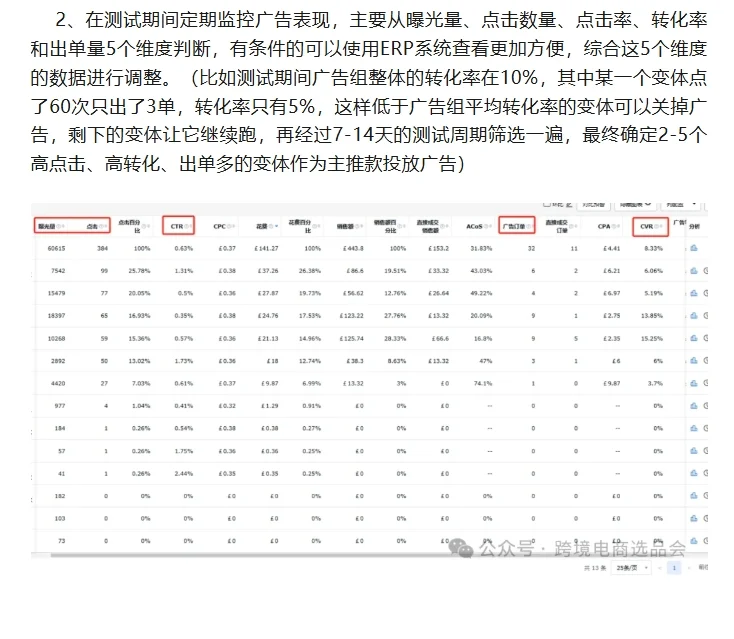The height and width of the screenshot is (639, 734).
Task: Sort by the 点击百分比 column header
Action: [x=129, y=227]
